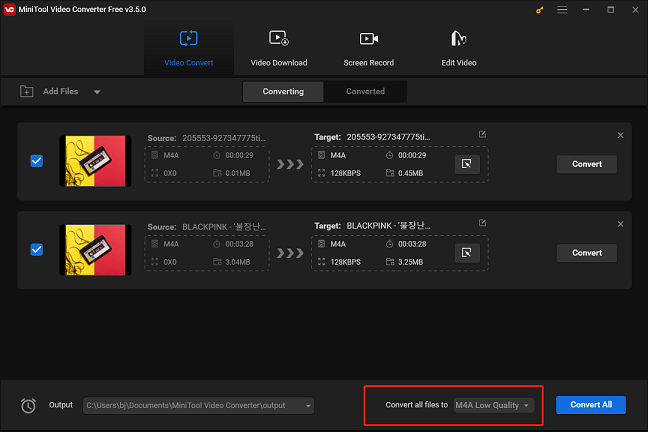Switch to the Video Download tab
The width and height of the screenshot is (648, 432).
pyautogui.click(x=279, y=48)
